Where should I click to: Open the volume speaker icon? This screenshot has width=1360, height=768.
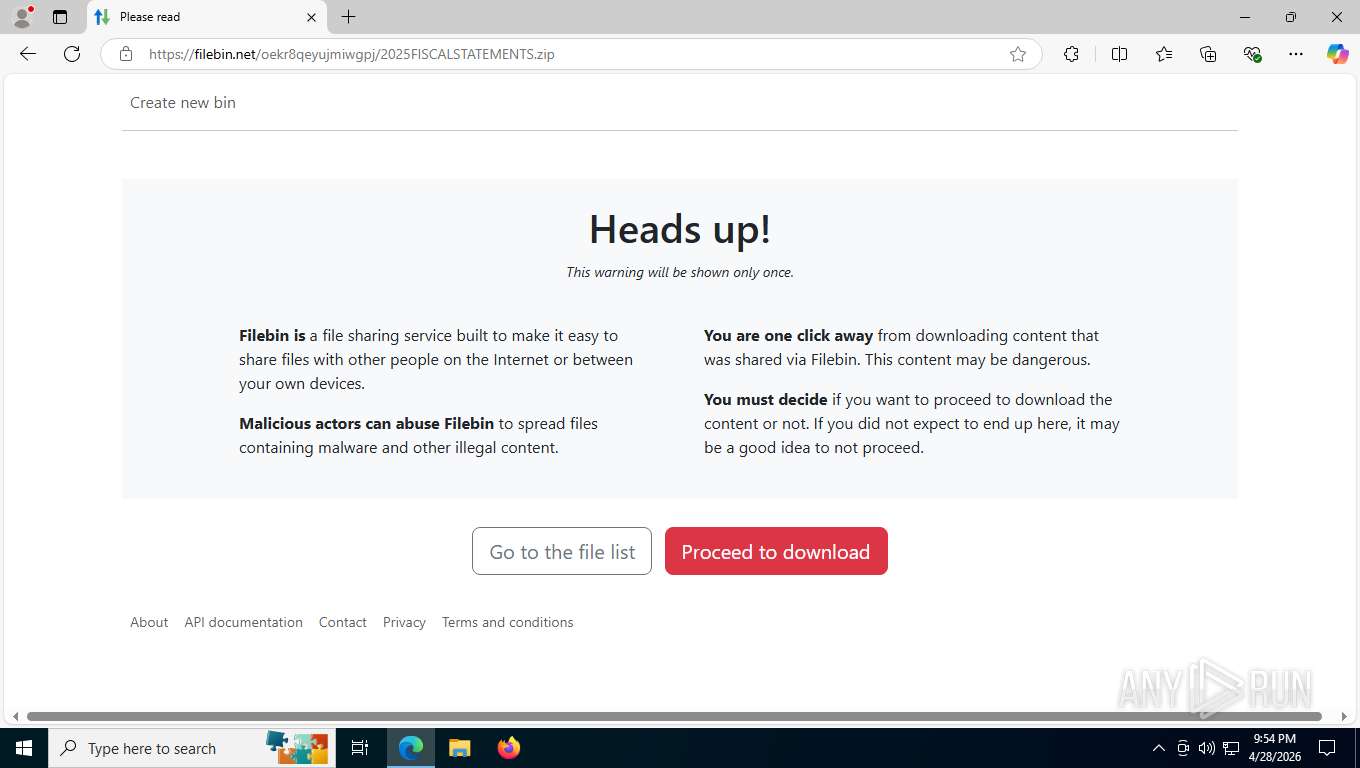pyautogui.click(x=1207, y=748)
